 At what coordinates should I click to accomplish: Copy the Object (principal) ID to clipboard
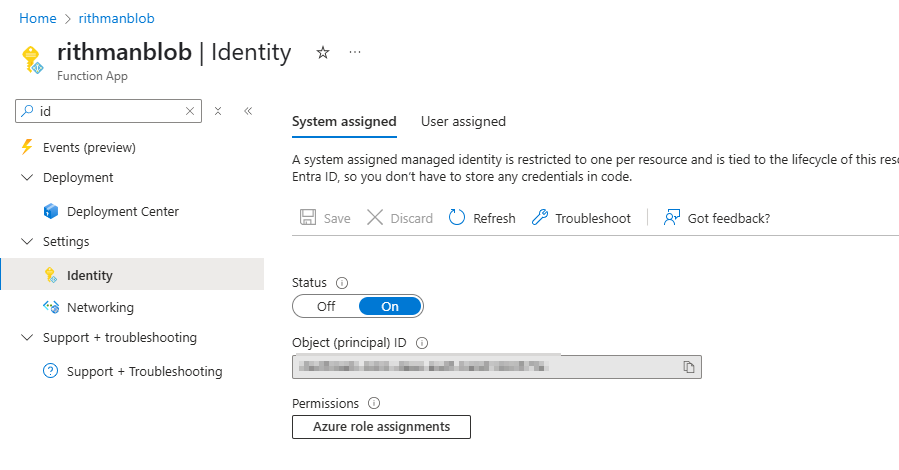[689, 367]
